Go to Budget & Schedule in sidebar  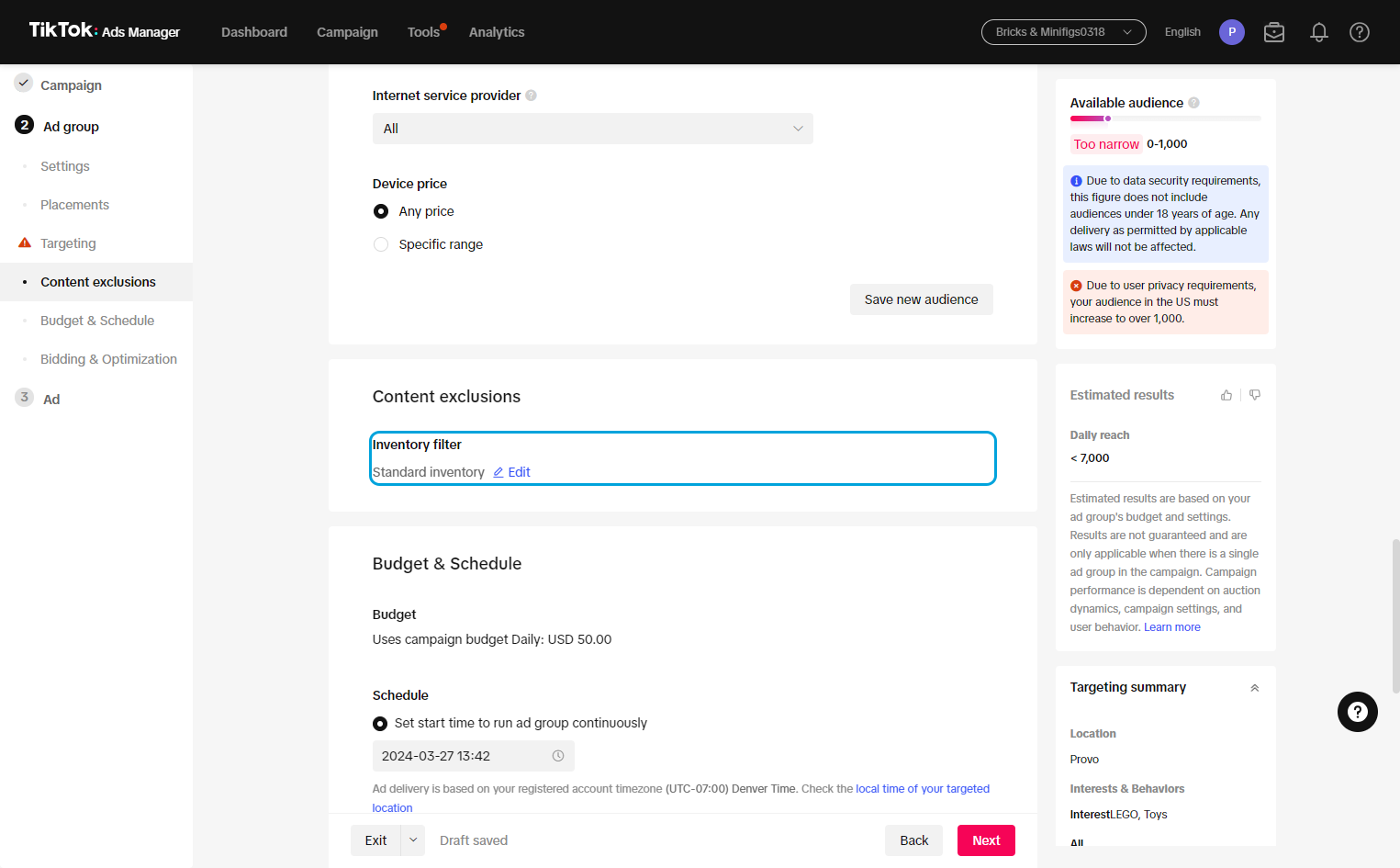pos(97,321)
